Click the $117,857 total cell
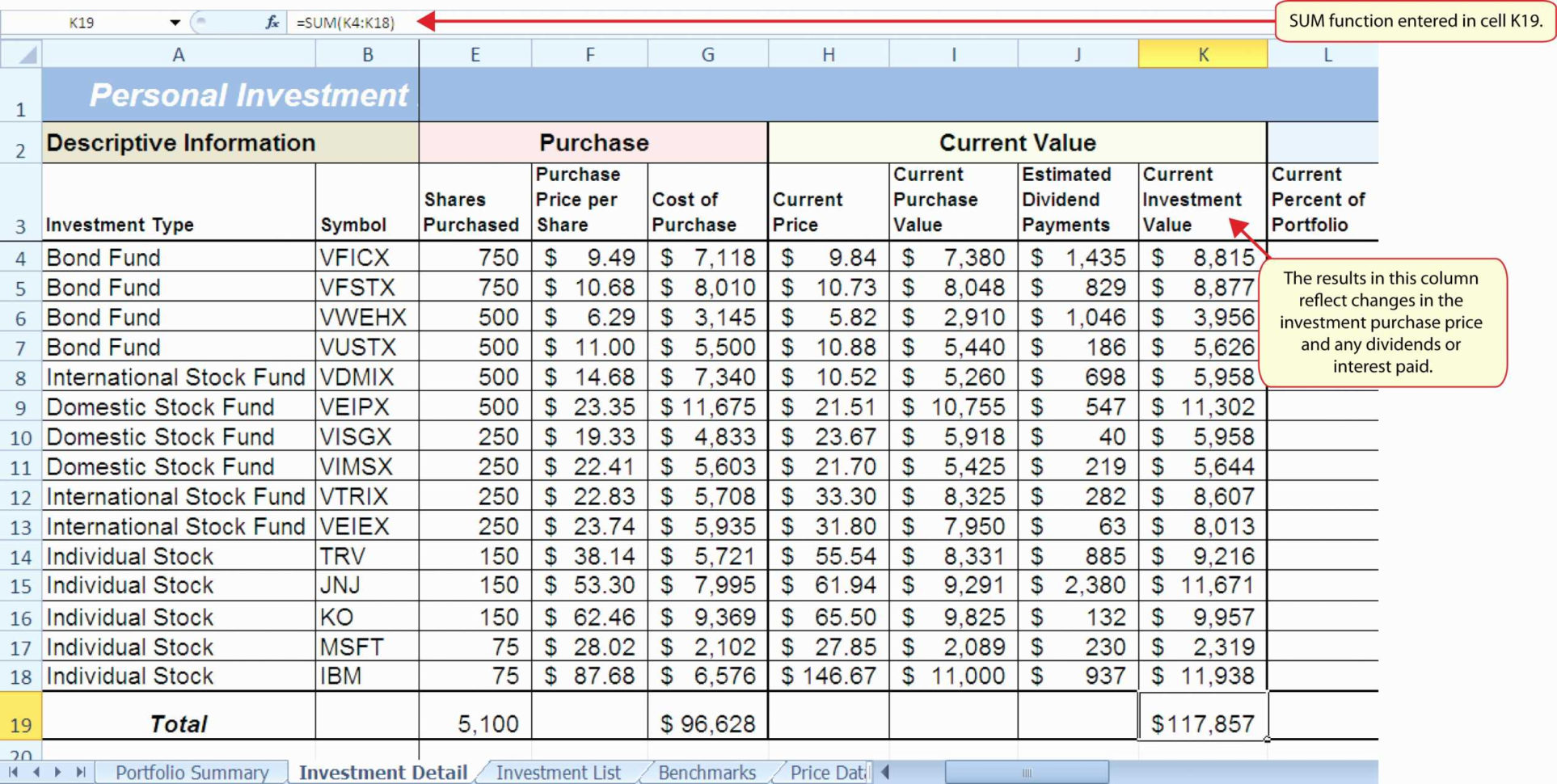The width and height of the screenshot is (1557, 784). coord(1202,722)
